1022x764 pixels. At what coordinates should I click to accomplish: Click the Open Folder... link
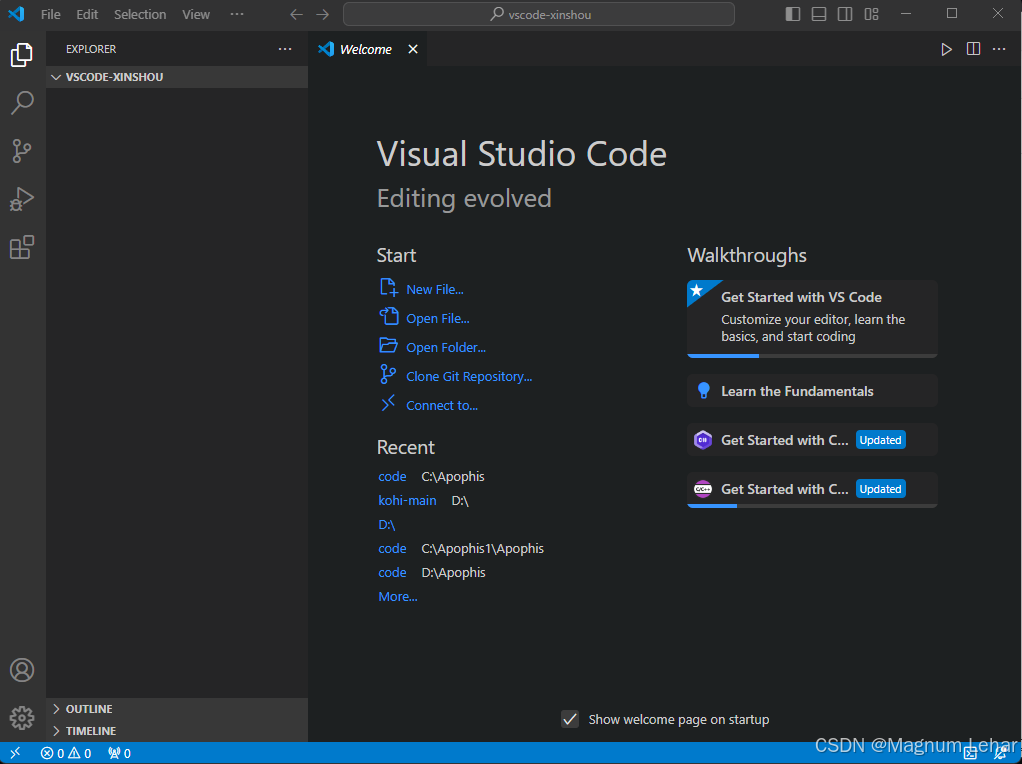(446, 347)
